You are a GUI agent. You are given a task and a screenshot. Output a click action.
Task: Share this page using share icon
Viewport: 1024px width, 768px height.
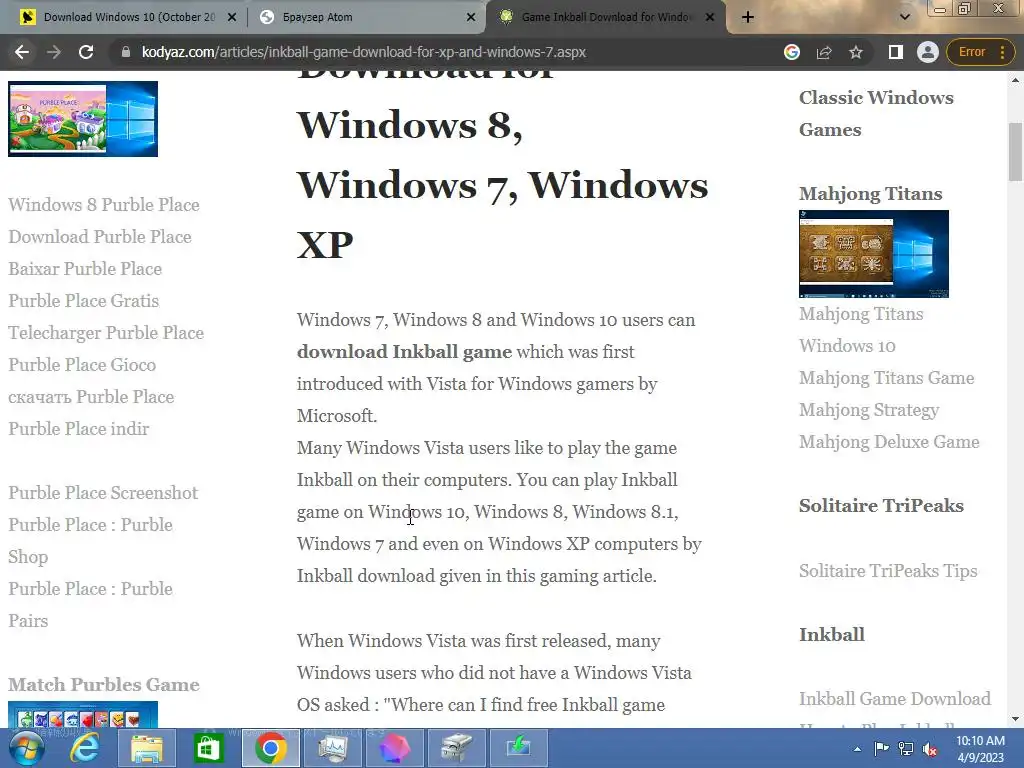(x=824, y=52)
